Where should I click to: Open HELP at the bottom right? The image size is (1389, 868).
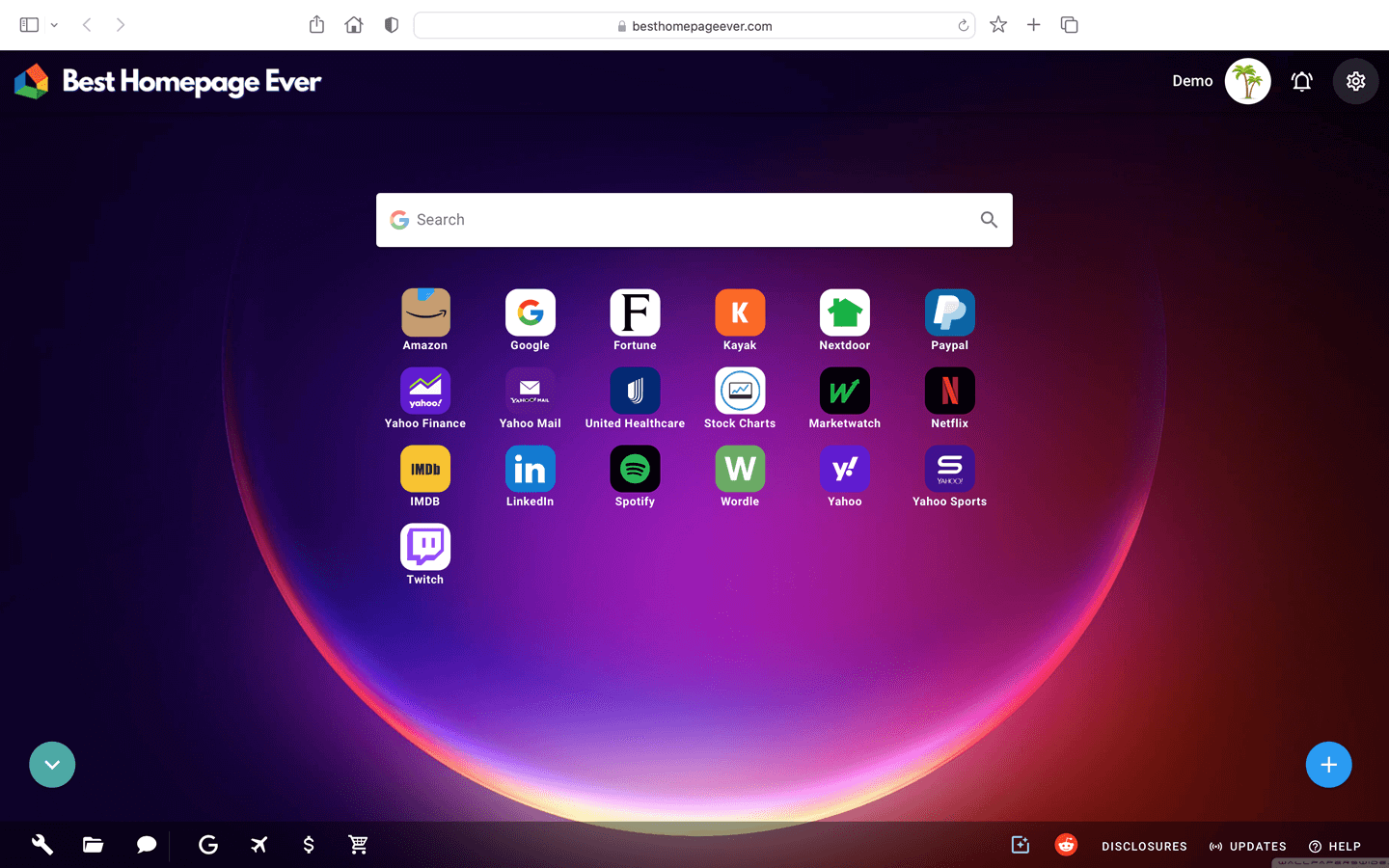[1343, 846]
